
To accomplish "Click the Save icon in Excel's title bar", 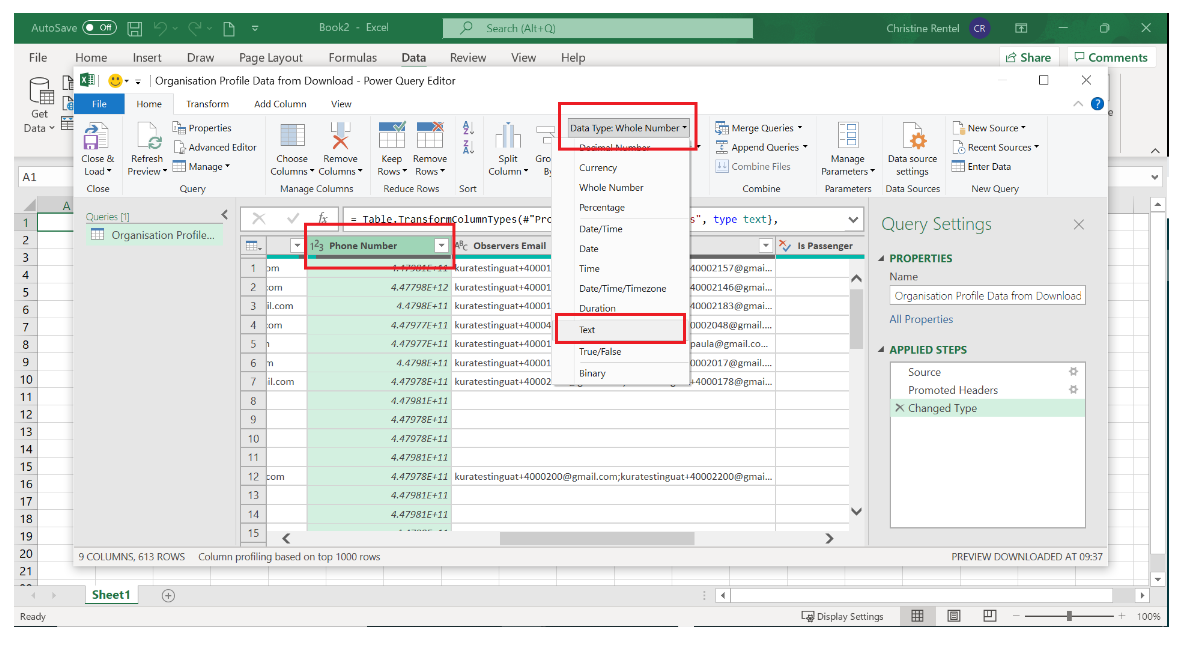I will point(135,29).
